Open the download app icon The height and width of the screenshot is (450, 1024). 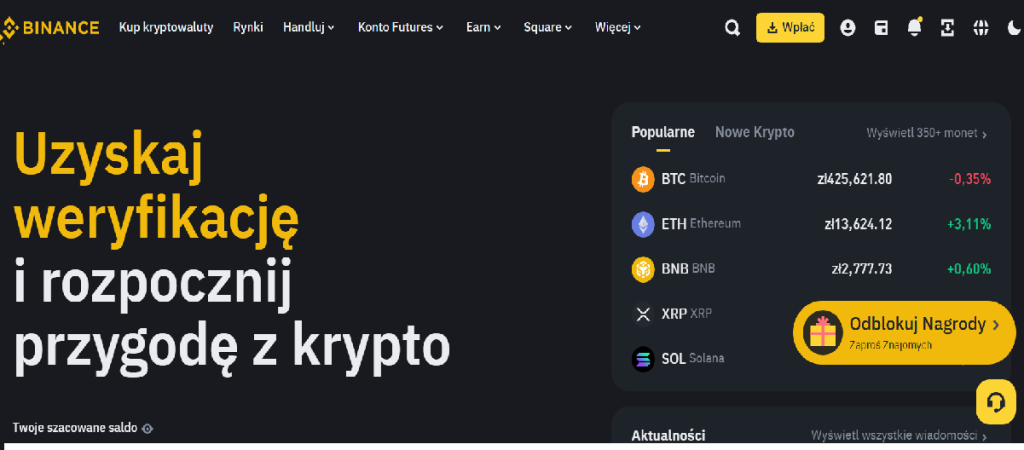pos(948,28)
